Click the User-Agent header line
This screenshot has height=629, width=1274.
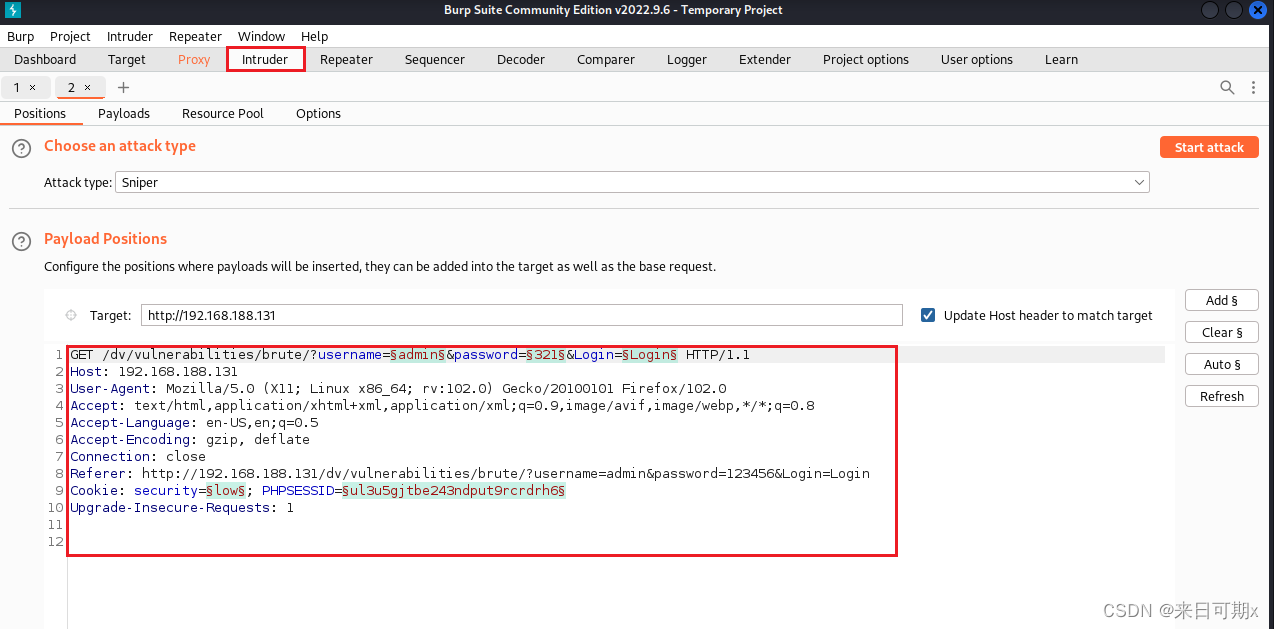point(398,388)
